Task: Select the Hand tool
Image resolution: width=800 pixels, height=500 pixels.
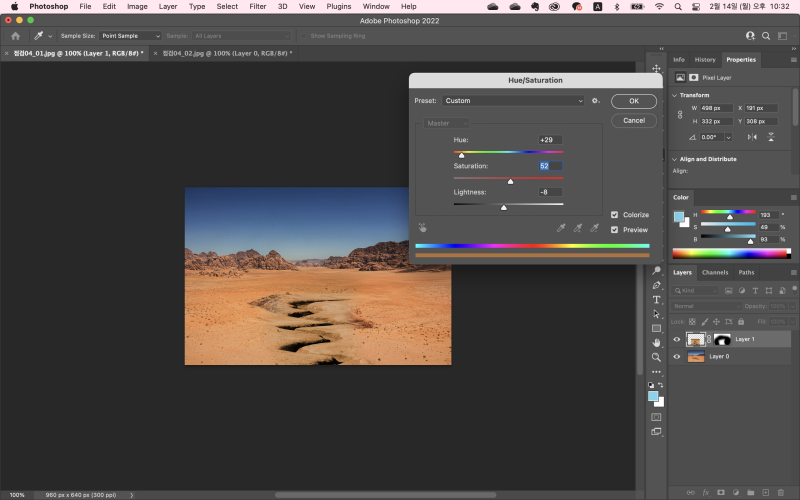Action: 656,343
